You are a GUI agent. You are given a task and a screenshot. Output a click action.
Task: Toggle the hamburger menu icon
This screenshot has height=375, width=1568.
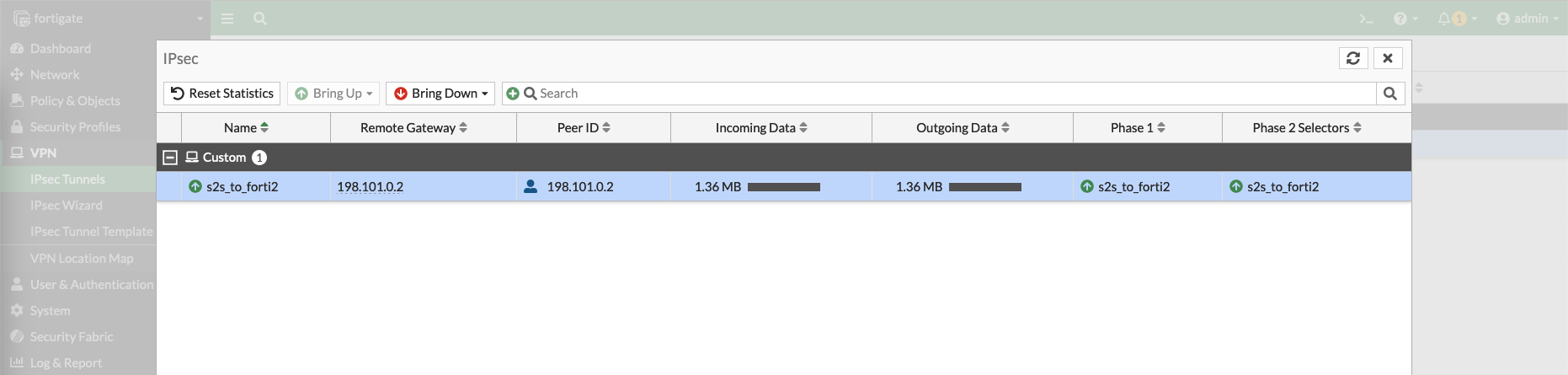[x=227, y=19]
